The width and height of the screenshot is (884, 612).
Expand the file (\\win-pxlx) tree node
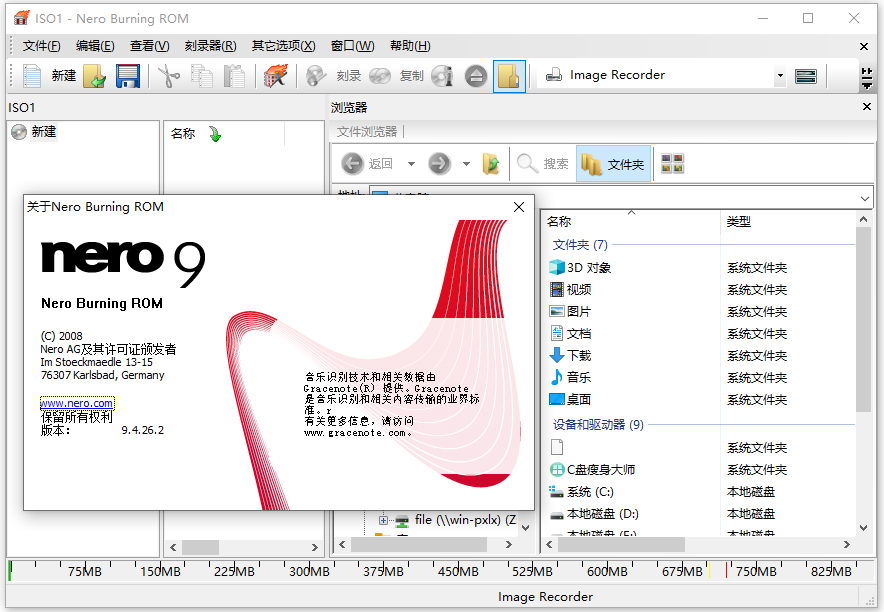383,520
